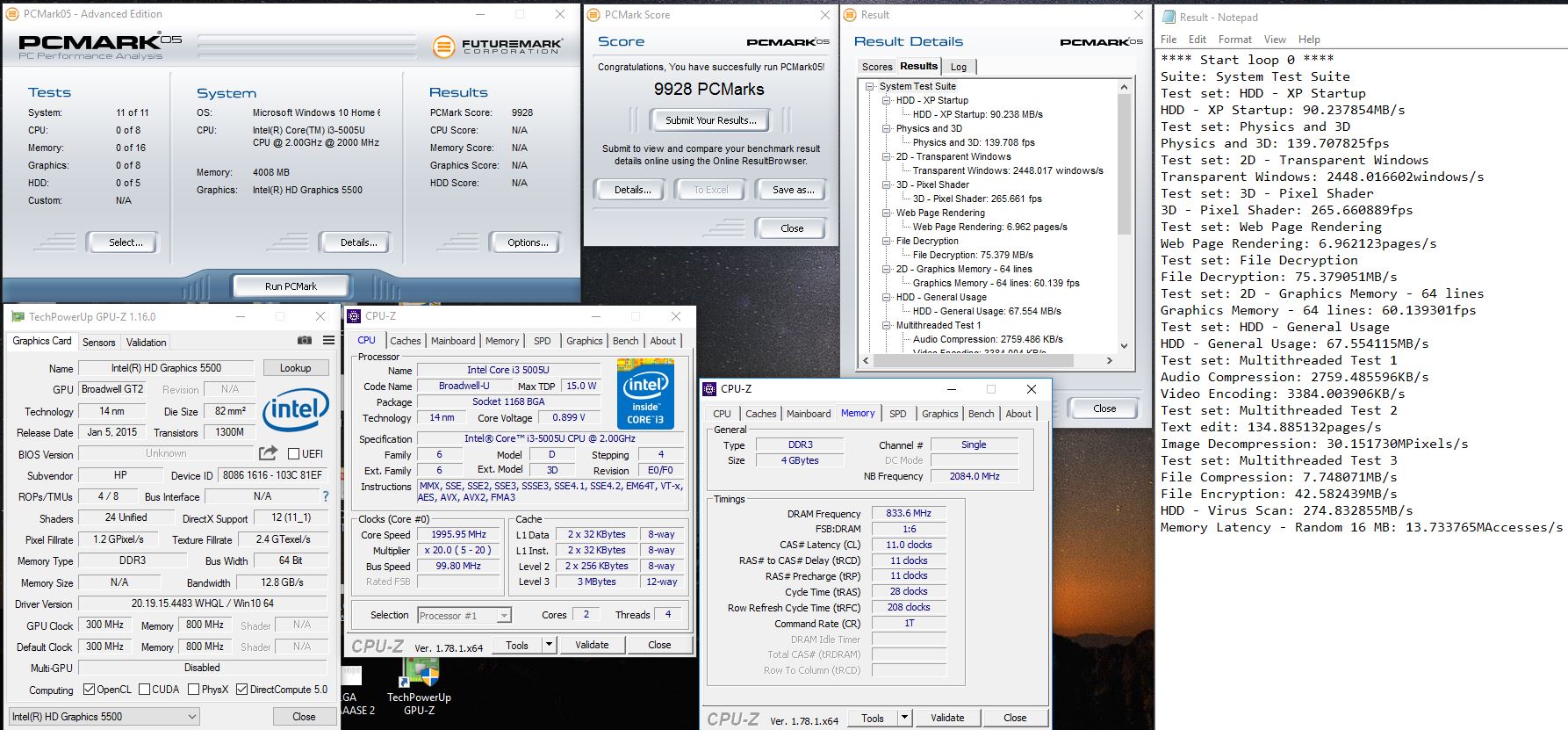
Task: Open Scores tab in Result Details
Action: click(877, 67)
